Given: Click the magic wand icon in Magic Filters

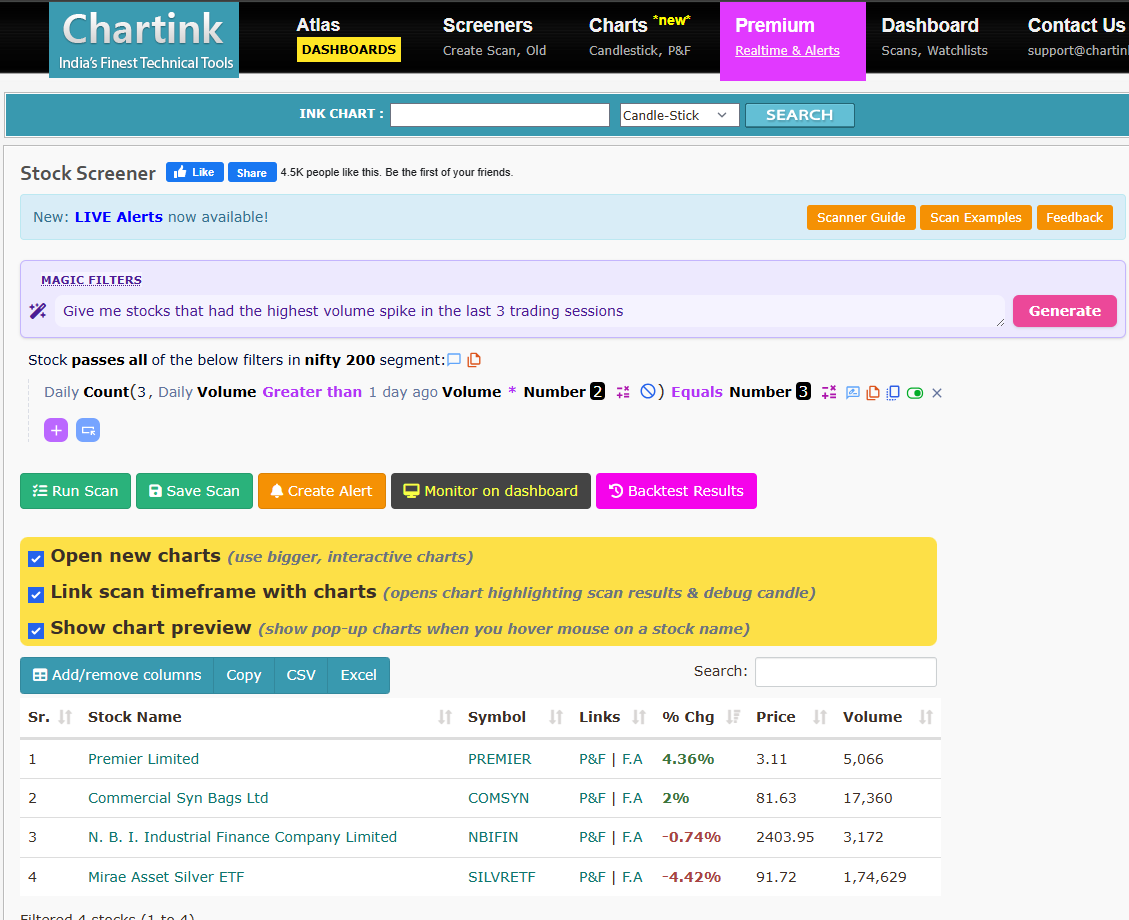Looking at the screenshot, I should (37, 310).
